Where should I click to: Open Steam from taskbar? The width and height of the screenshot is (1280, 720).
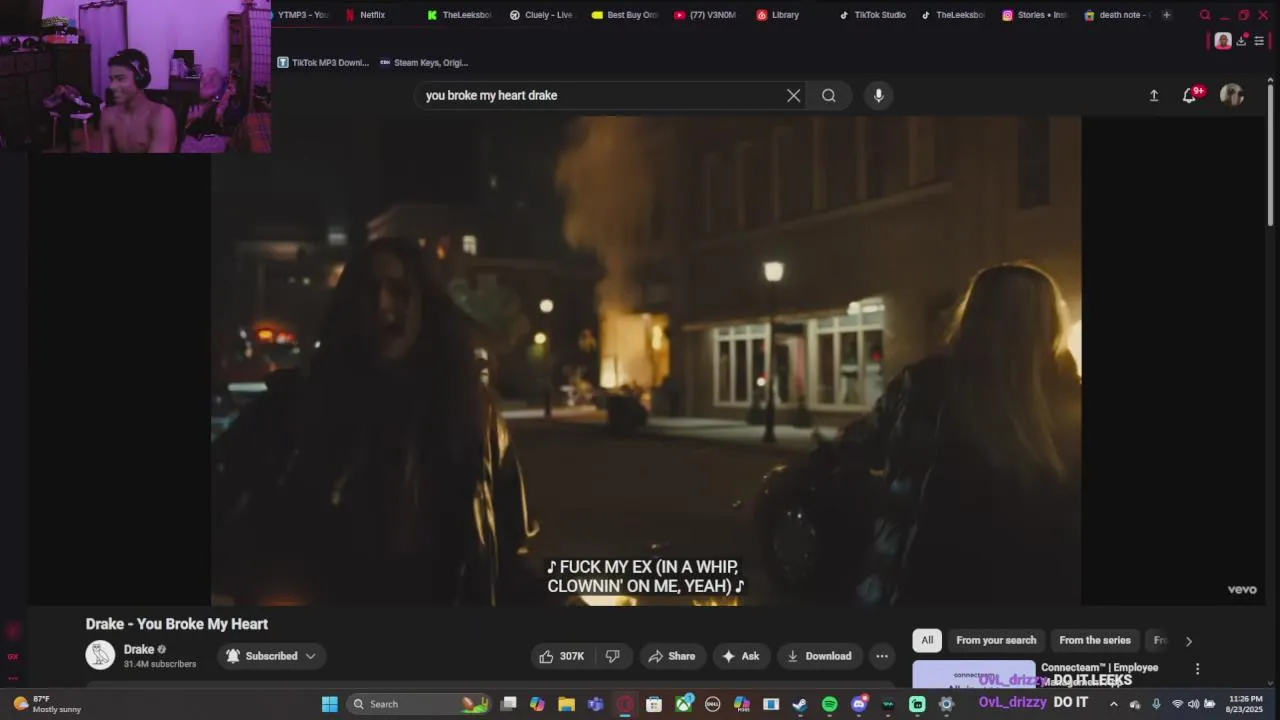[x=800, y=704]
